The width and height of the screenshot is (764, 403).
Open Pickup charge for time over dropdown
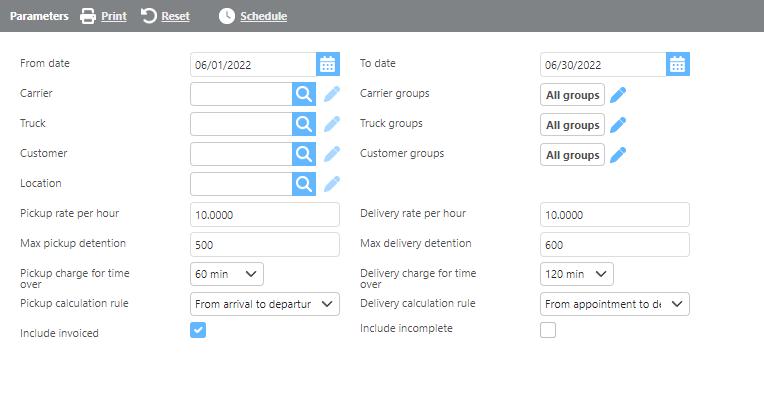point(227,274)
